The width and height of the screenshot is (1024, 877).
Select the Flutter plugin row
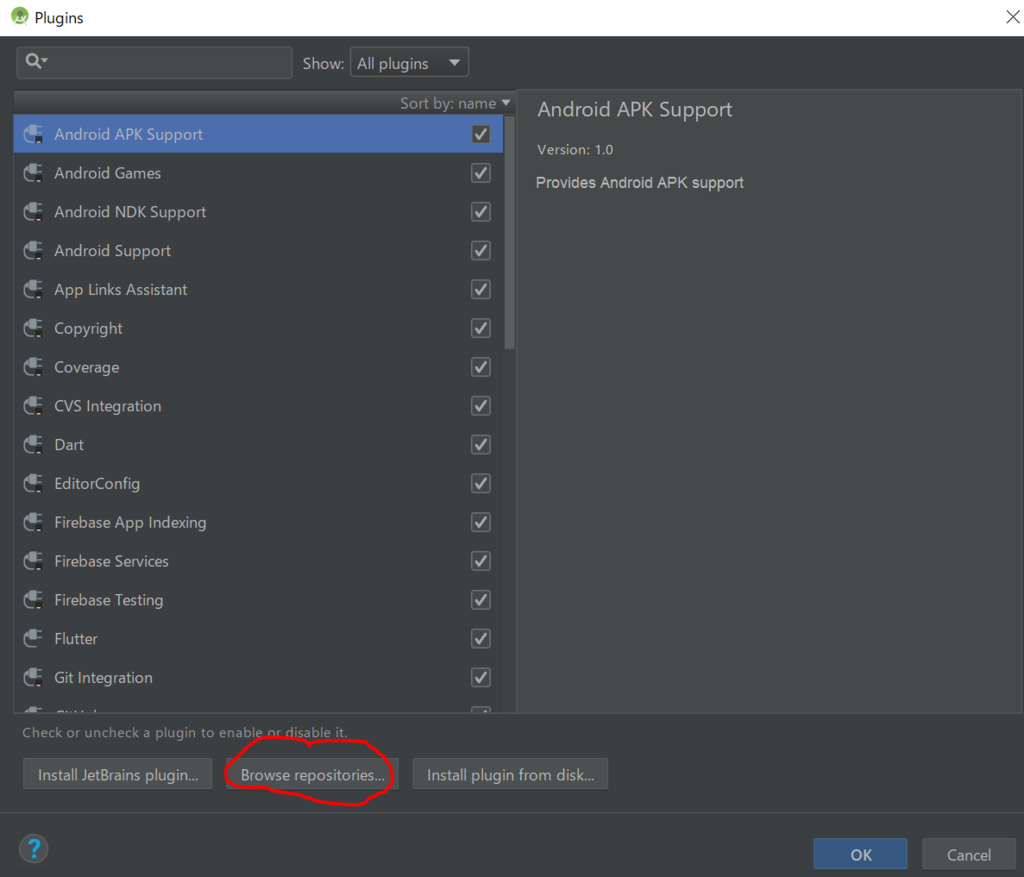tap(259, 639)
